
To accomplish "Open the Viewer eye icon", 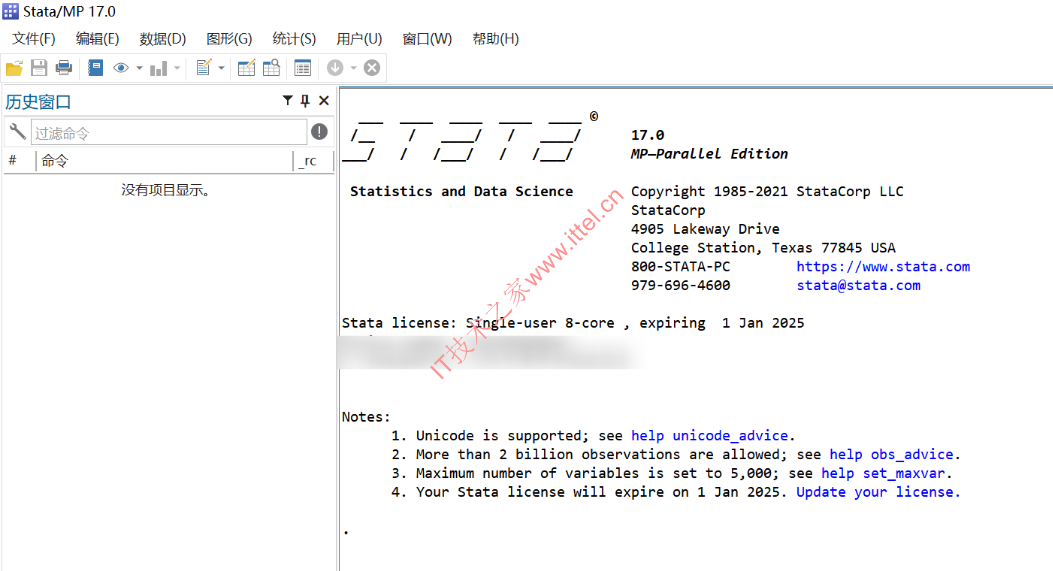I will tap(121, 68).
